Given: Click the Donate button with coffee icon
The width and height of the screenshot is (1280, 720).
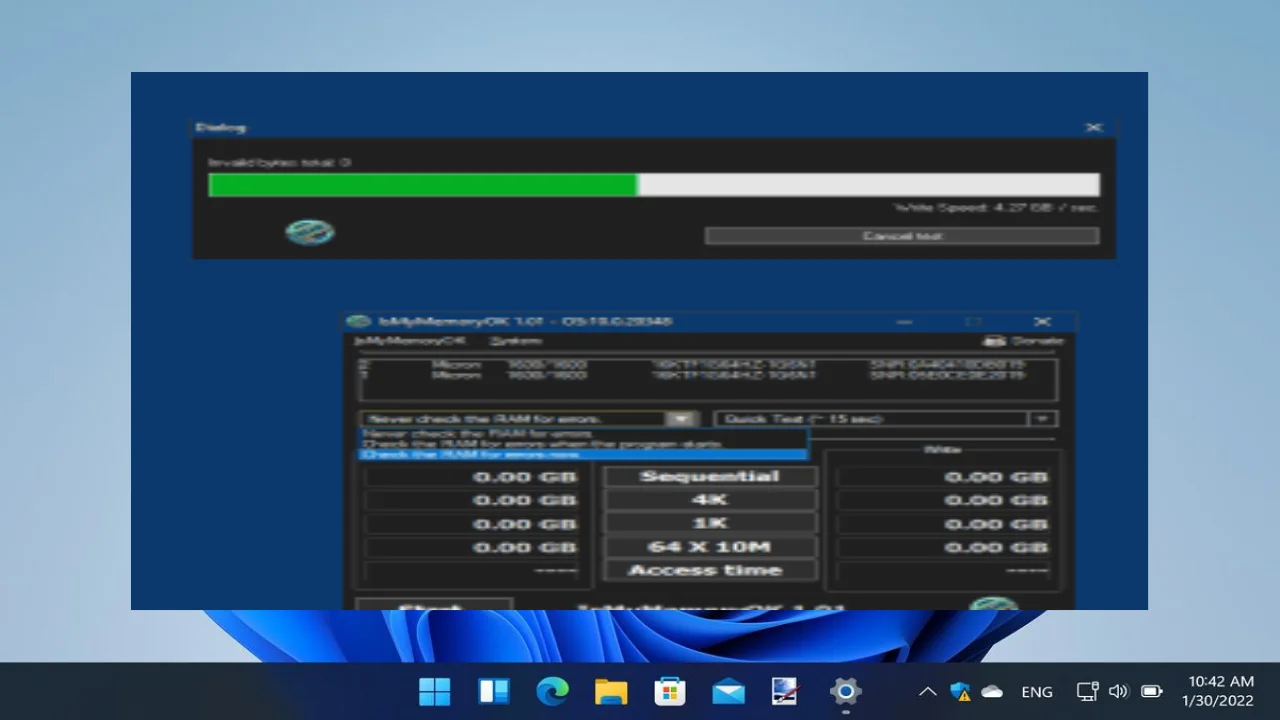Looking at the screenshot, I should point(1023,341).
